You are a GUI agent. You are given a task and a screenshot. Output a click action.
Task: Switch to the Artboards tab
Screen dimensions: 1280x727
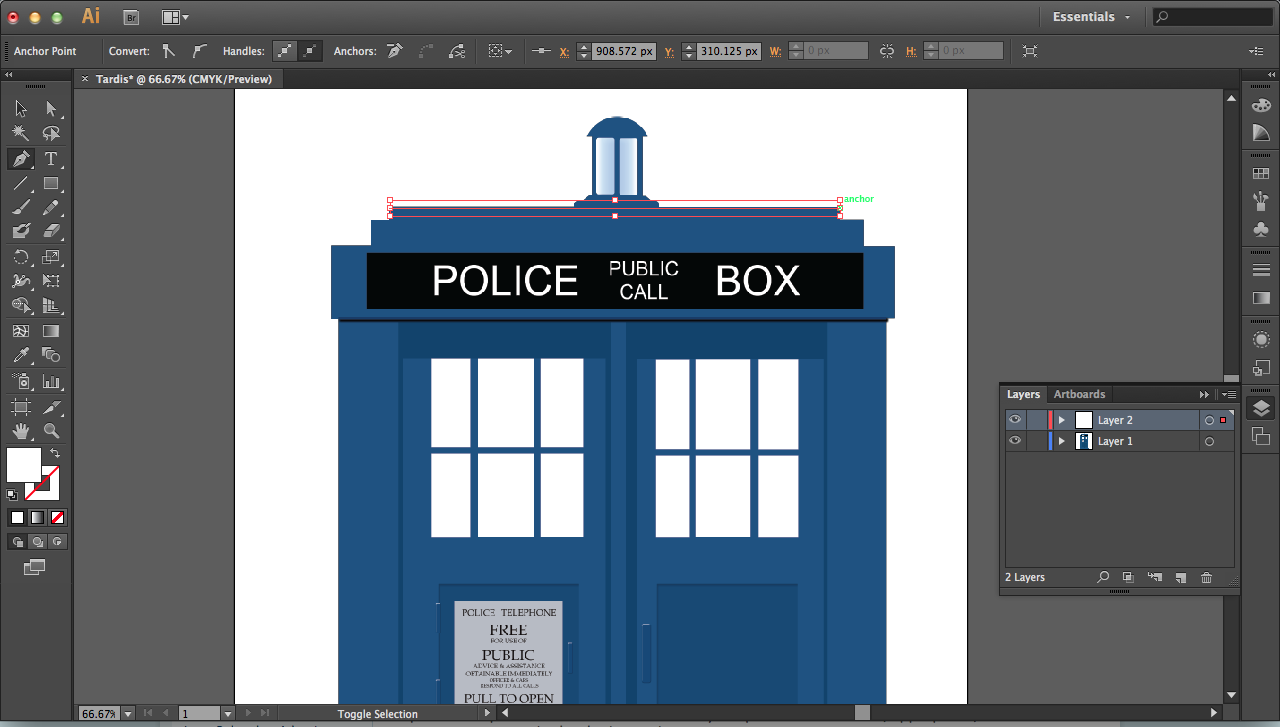pyautogui.click(x=1079, y=394)
